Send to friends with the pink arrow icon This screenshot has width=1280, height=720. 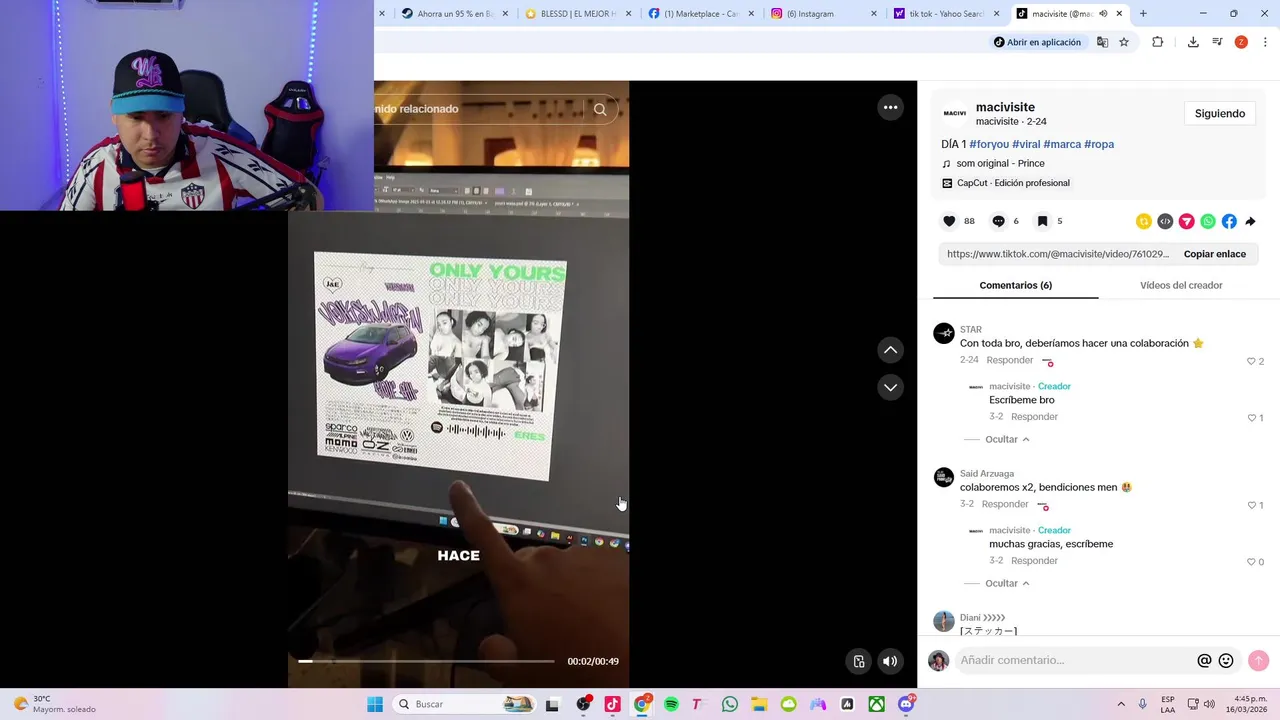(1186, 221)
